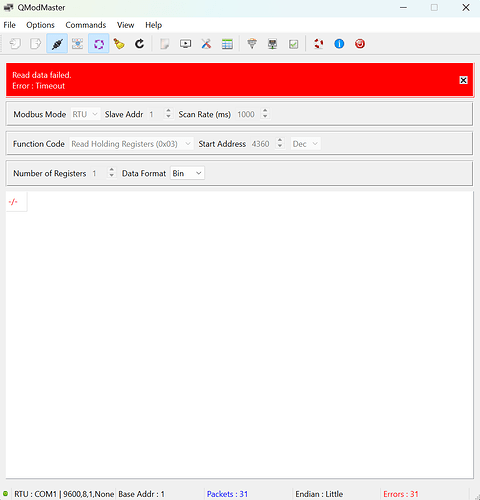Dismiss the red Timeout error banner

463,80
